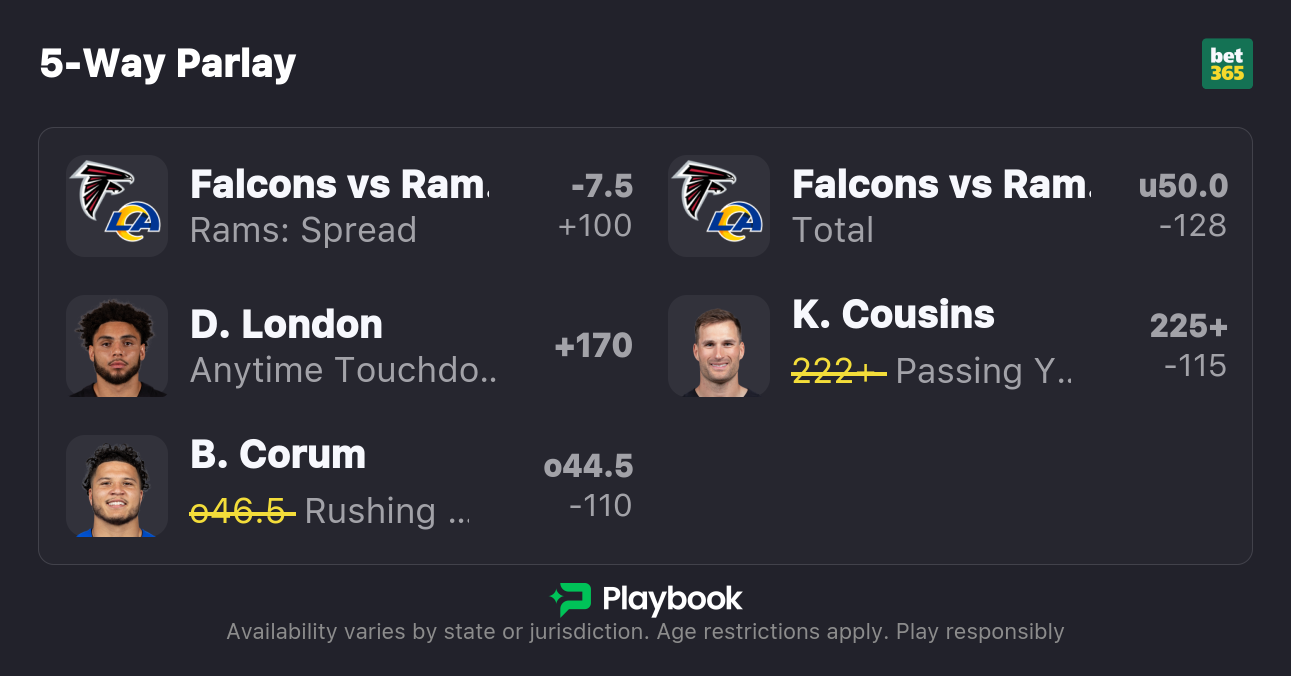Click the -7.5 spread odds value
The image size is (1291, 676).
[x=602, y=186]
